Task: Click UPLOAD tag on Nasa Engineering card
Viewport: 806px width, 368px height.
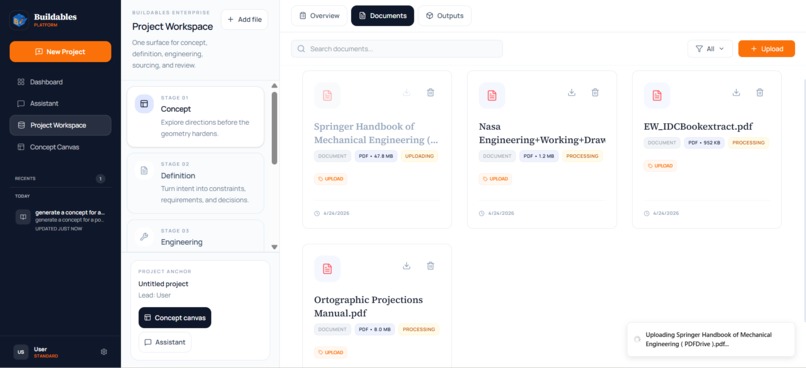Action: coord(496,179)
